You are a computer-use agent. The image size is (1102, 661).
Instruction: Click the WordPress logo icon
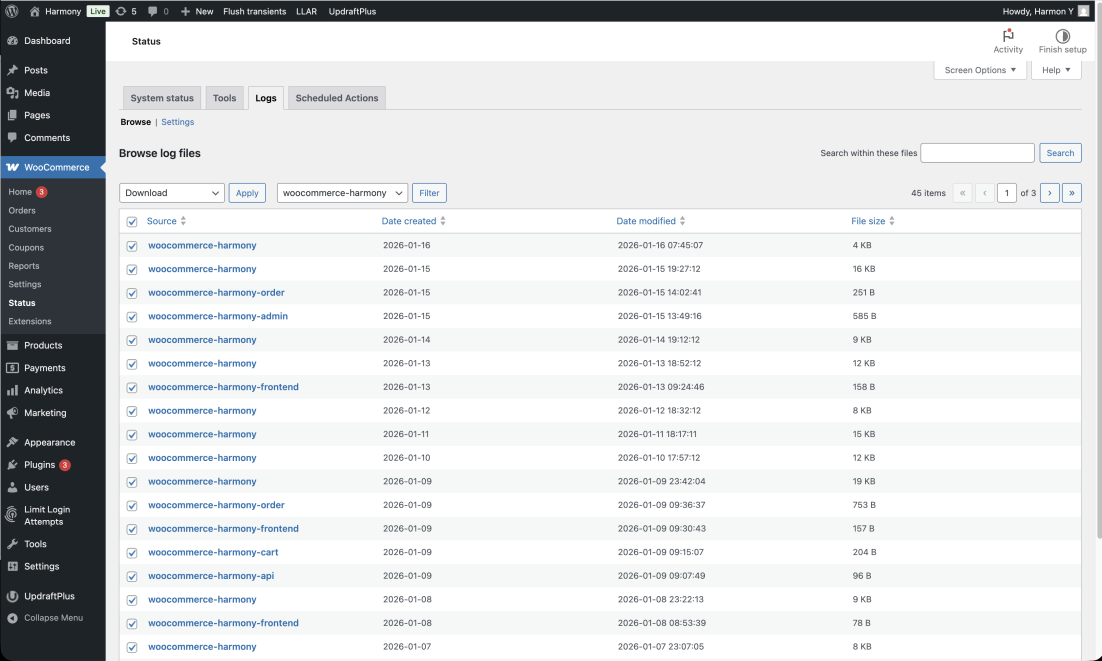pos(12,11)
